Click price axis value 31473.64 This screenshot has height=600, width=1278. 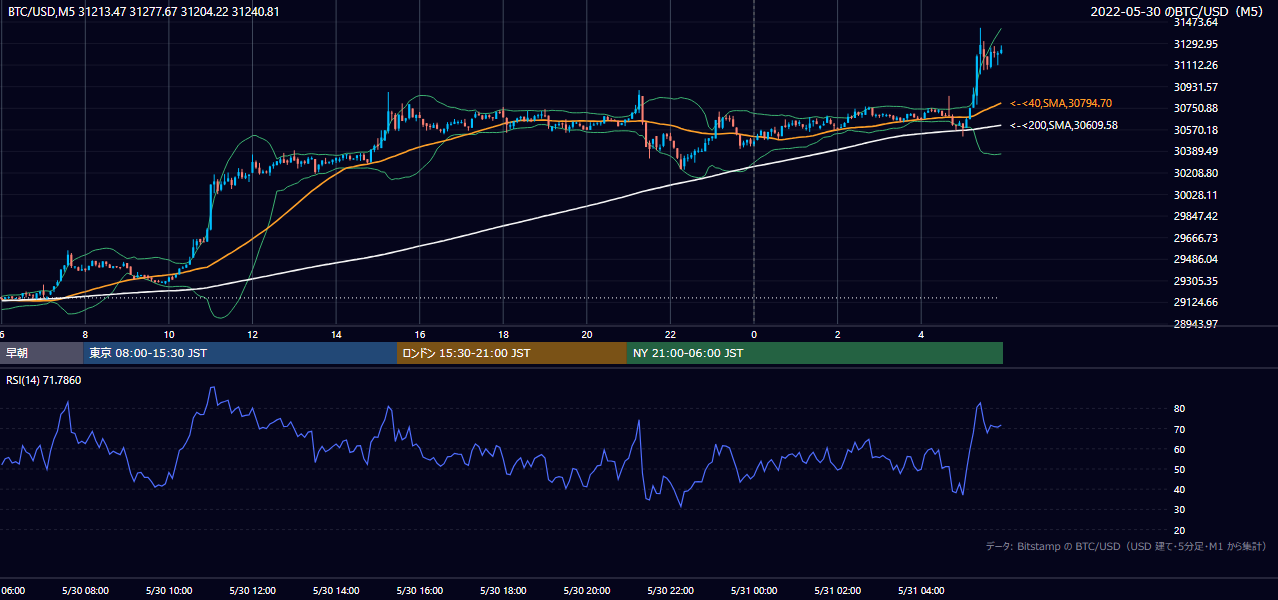pyautogui.click(x=1195, y=22)
